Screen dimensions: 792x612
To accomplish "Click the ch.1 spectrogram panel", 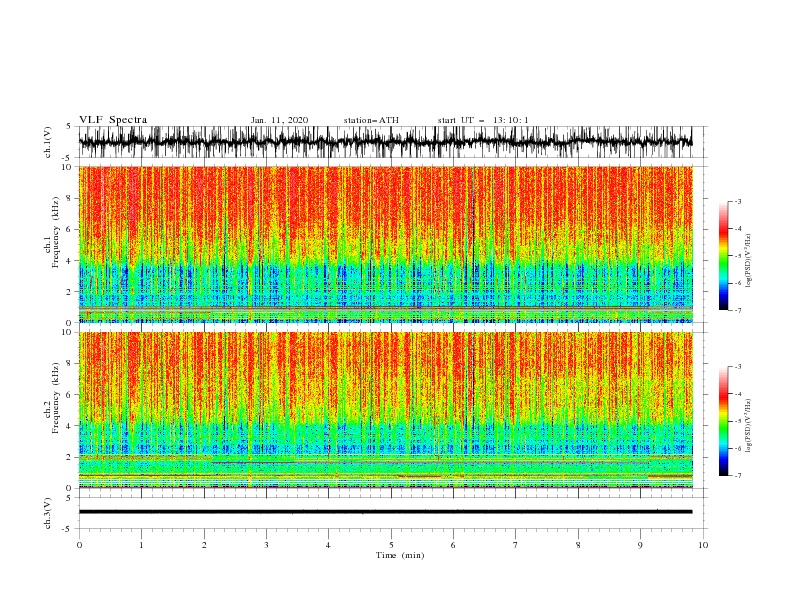I will [x=385, y=244].
